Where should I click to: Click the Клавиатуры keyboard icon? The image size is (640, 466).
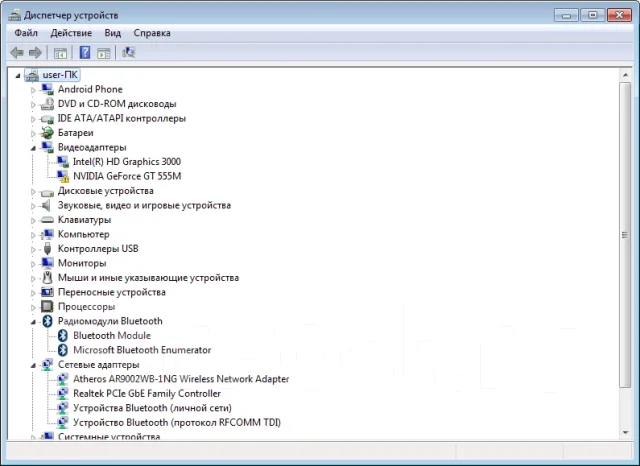click(47, 220)
